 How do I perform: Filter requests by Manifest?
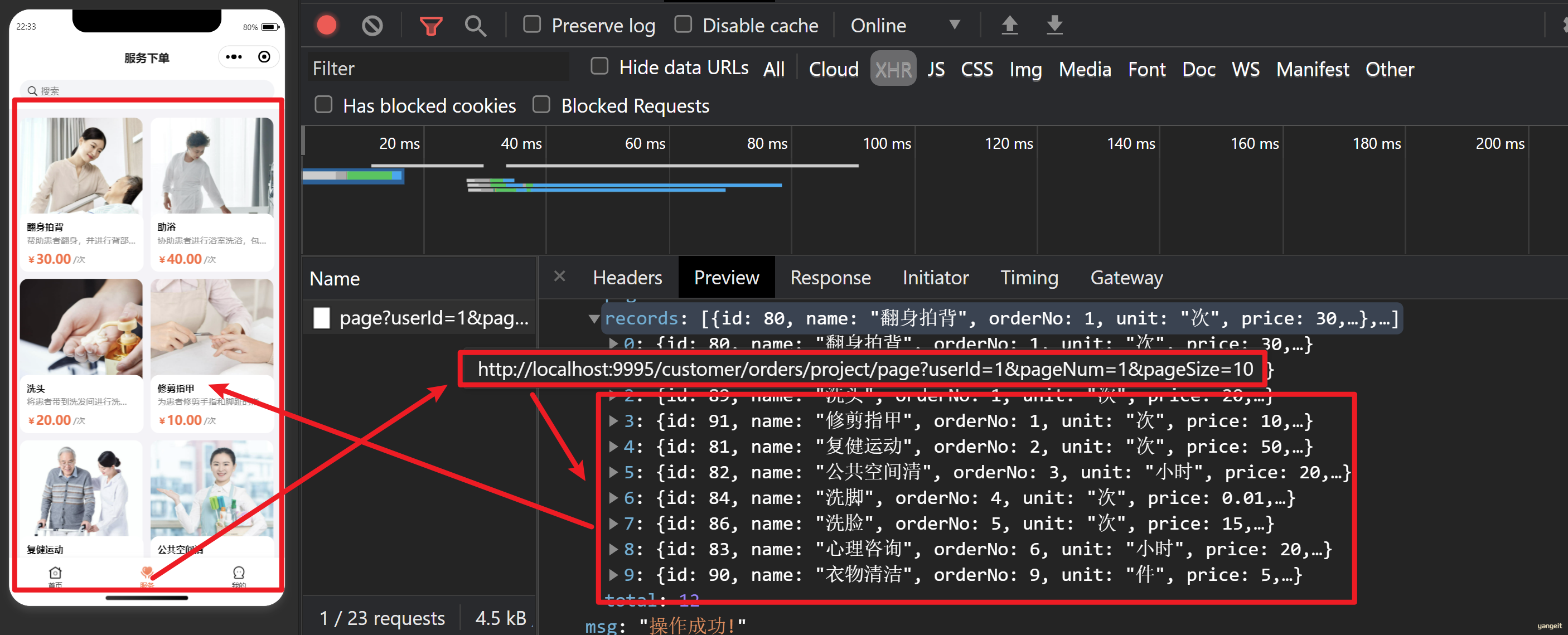[x=1313, y=69]
